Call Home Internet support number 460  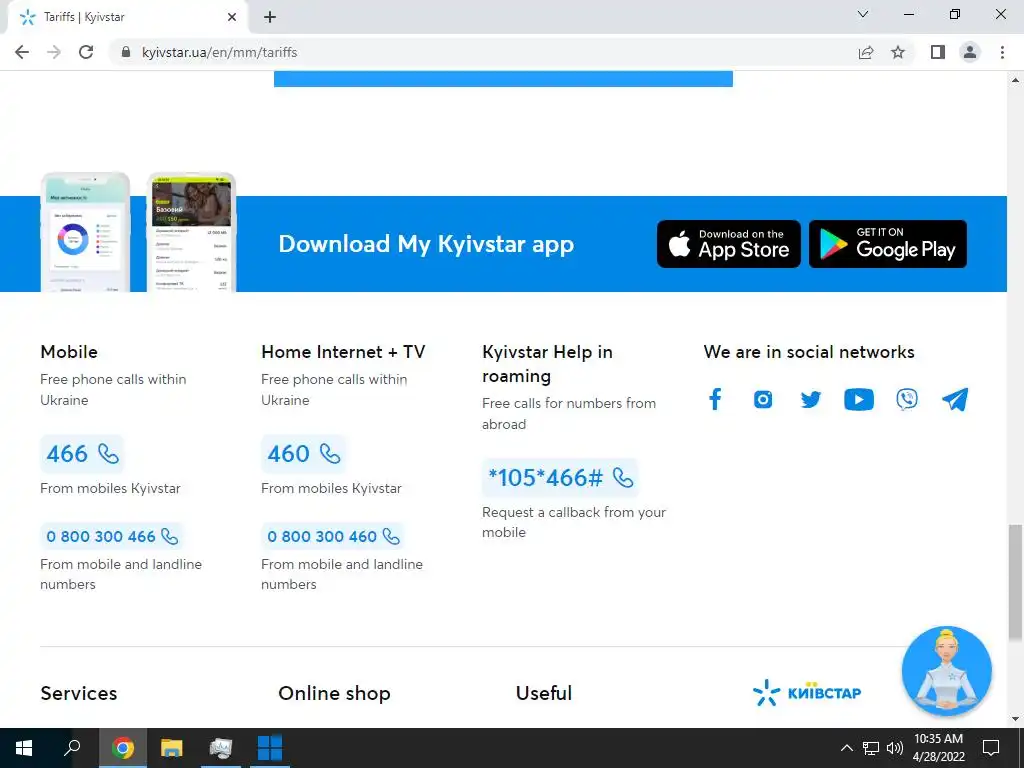point(304,453)
